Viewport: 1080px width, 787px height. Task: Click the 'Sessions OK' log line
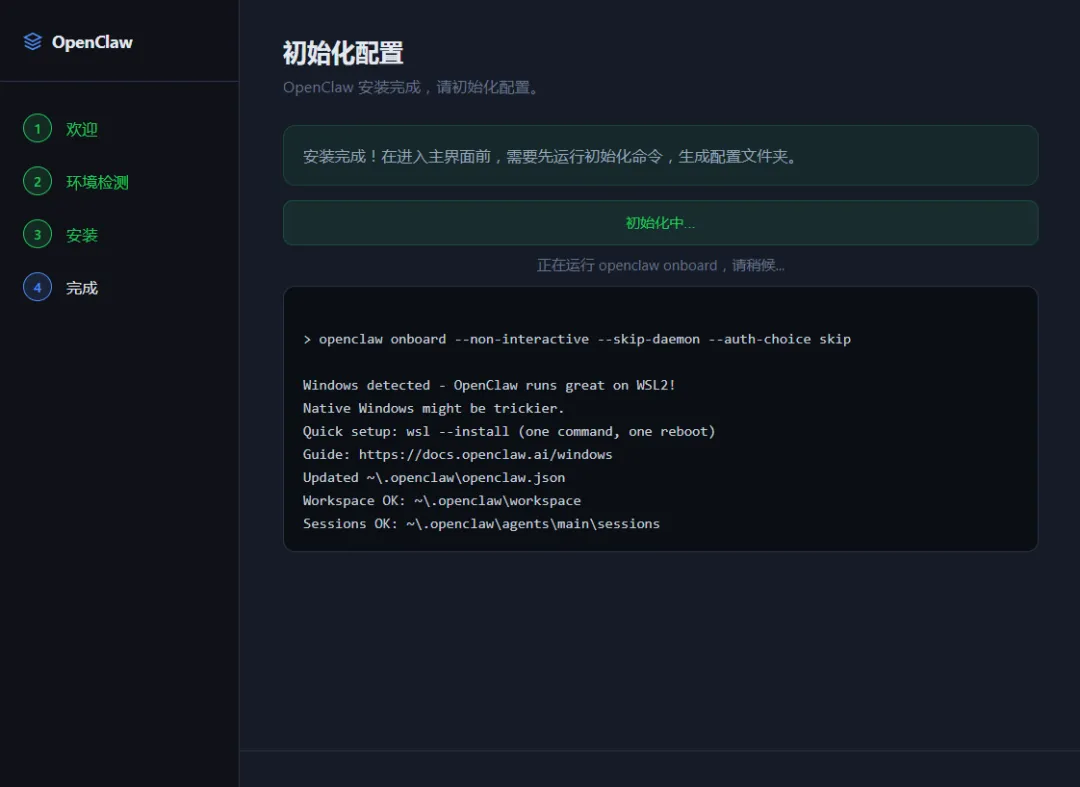481,523
